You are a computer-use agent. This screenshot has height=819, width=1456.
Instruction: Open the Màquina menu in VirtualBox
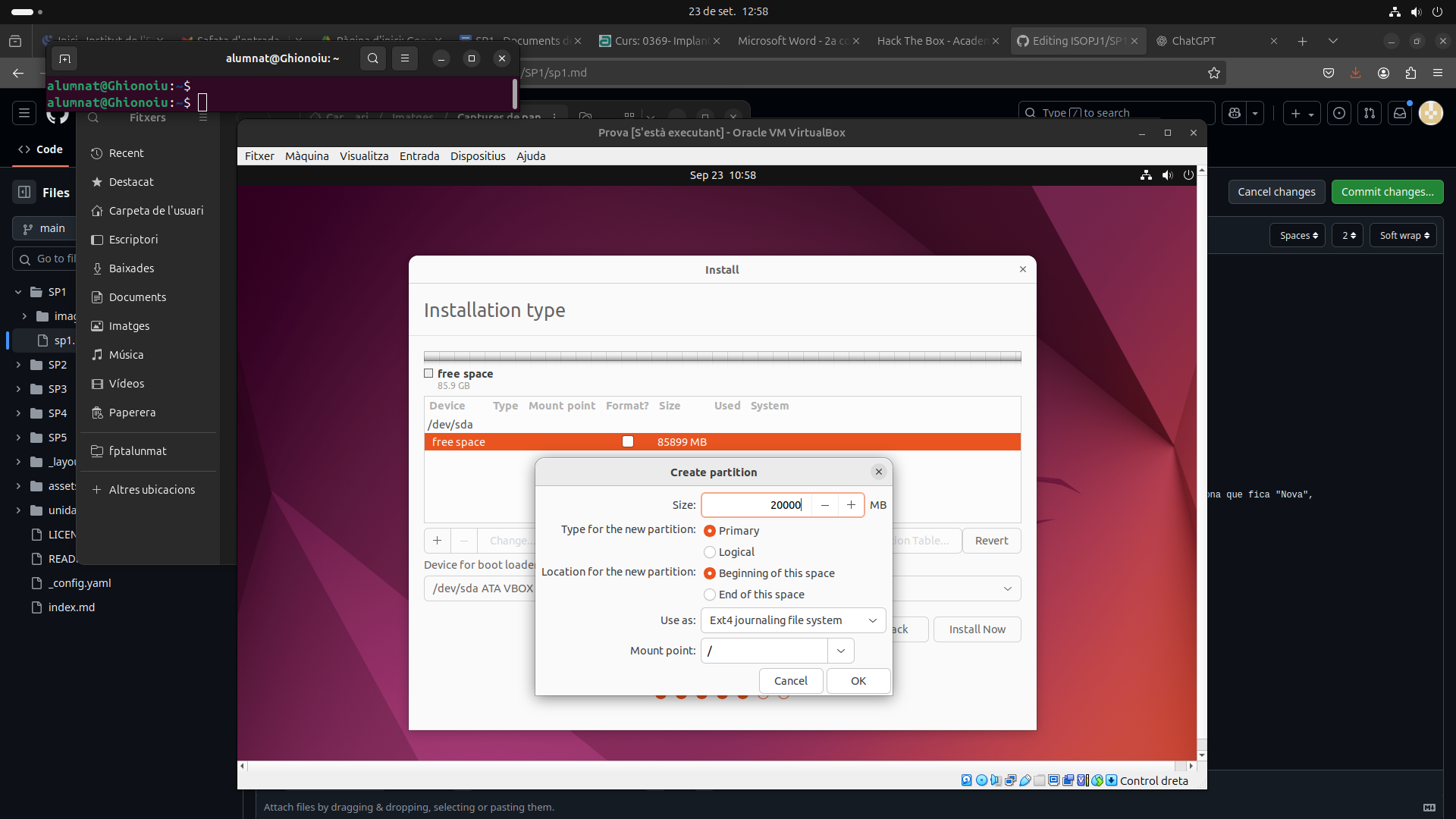point(306,156)
